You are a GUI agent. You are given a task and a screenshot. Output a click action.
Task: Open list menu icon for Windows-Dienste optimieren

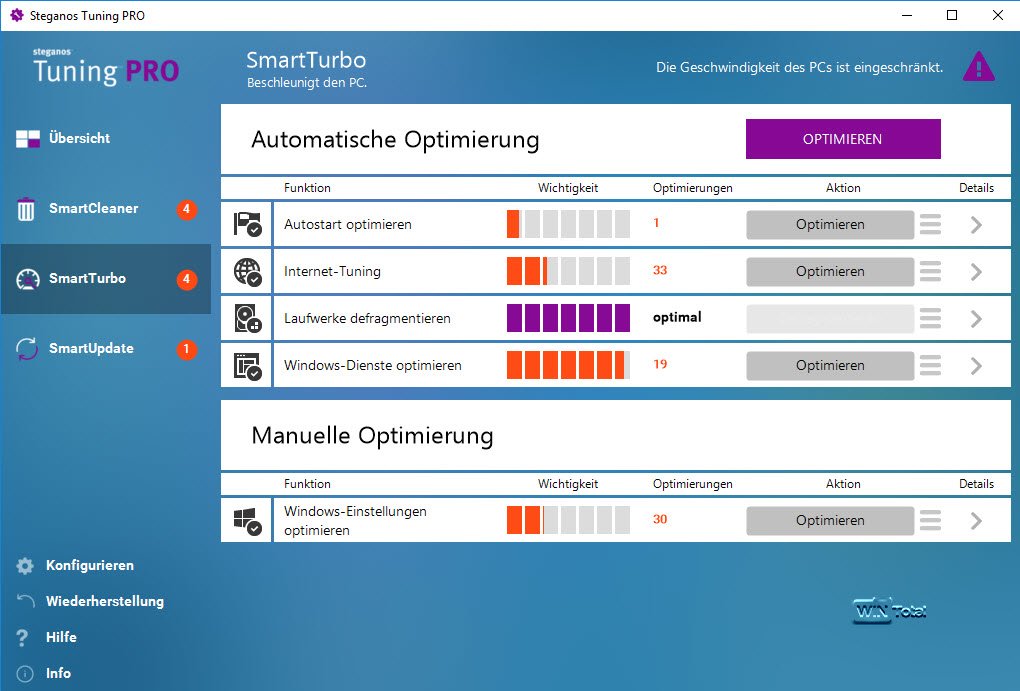coord(930,366)
